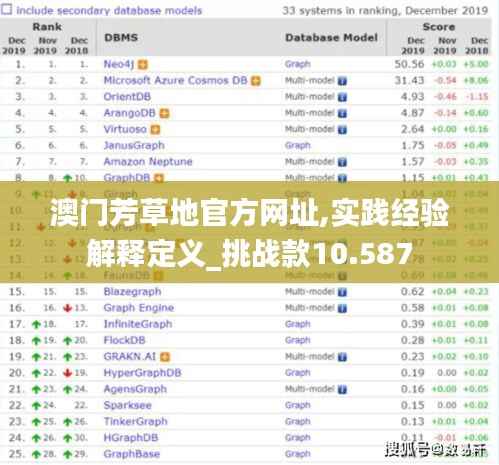499x465 pixels.
Task: Click the Graph model link in JanusGraph row
Action: pos(298,146)
